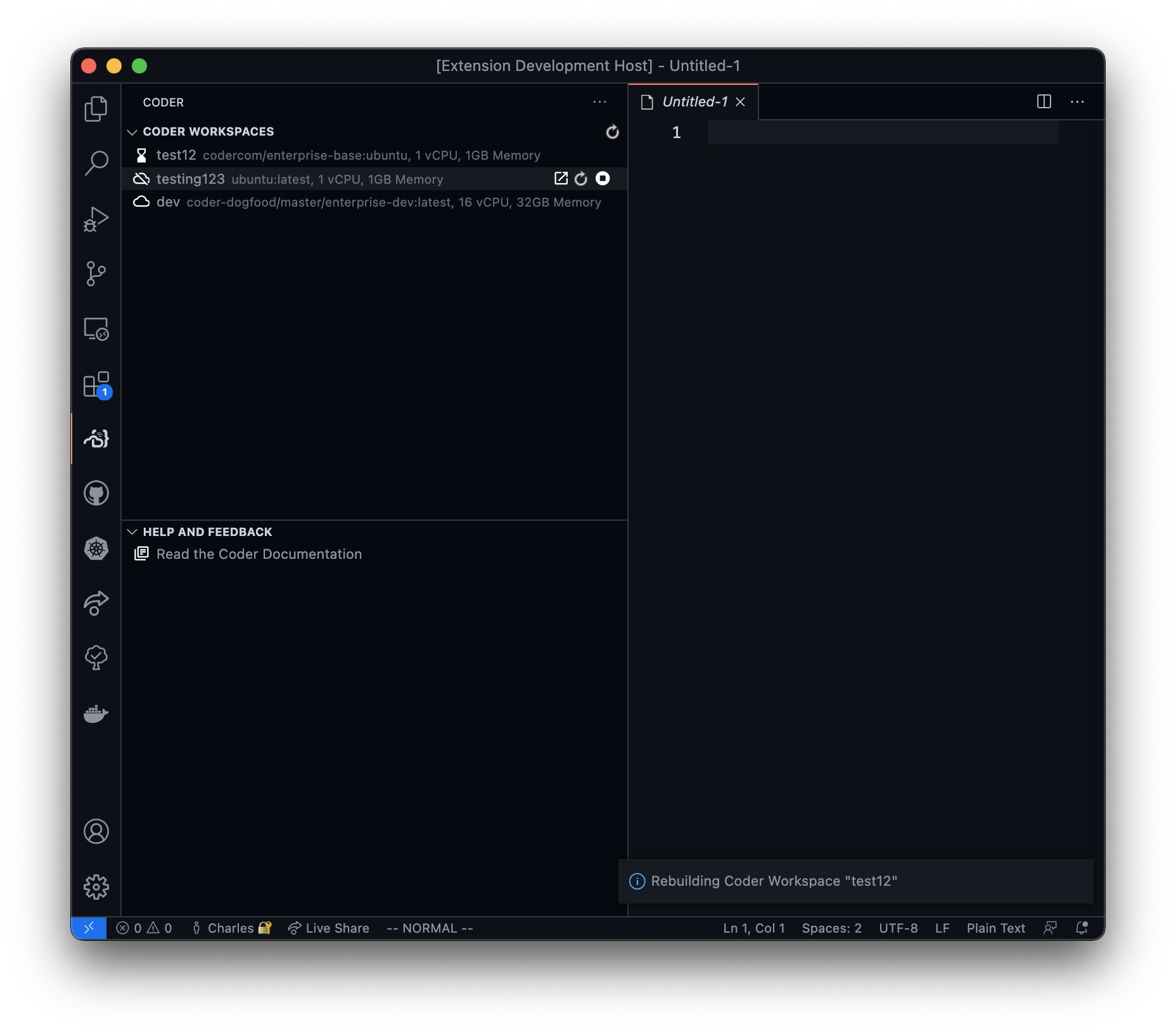
Task: Open the Explorer view in activity bar
Action: [x=96, y=109]
